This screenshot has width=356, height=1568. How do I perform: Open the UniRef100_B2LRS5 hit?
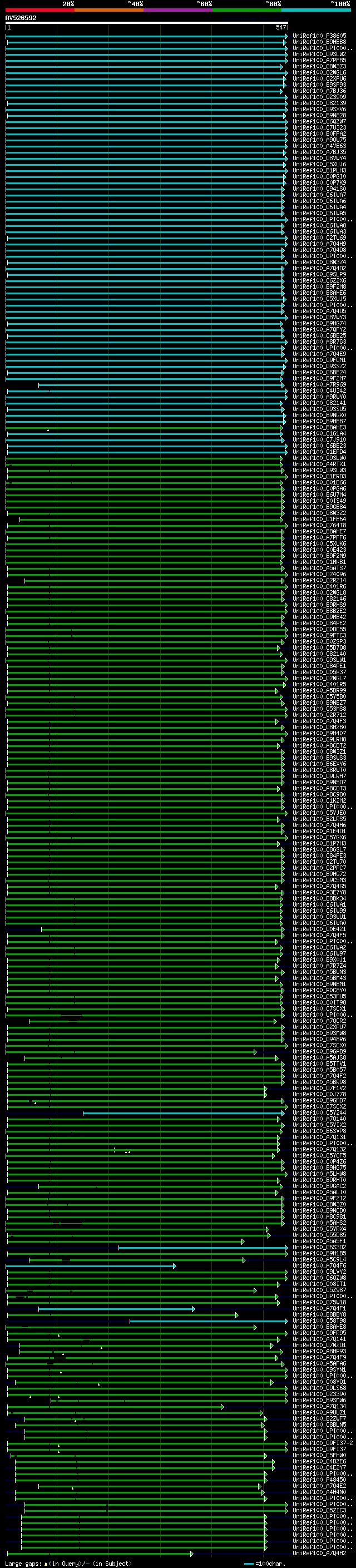click(x=319, y=819)
